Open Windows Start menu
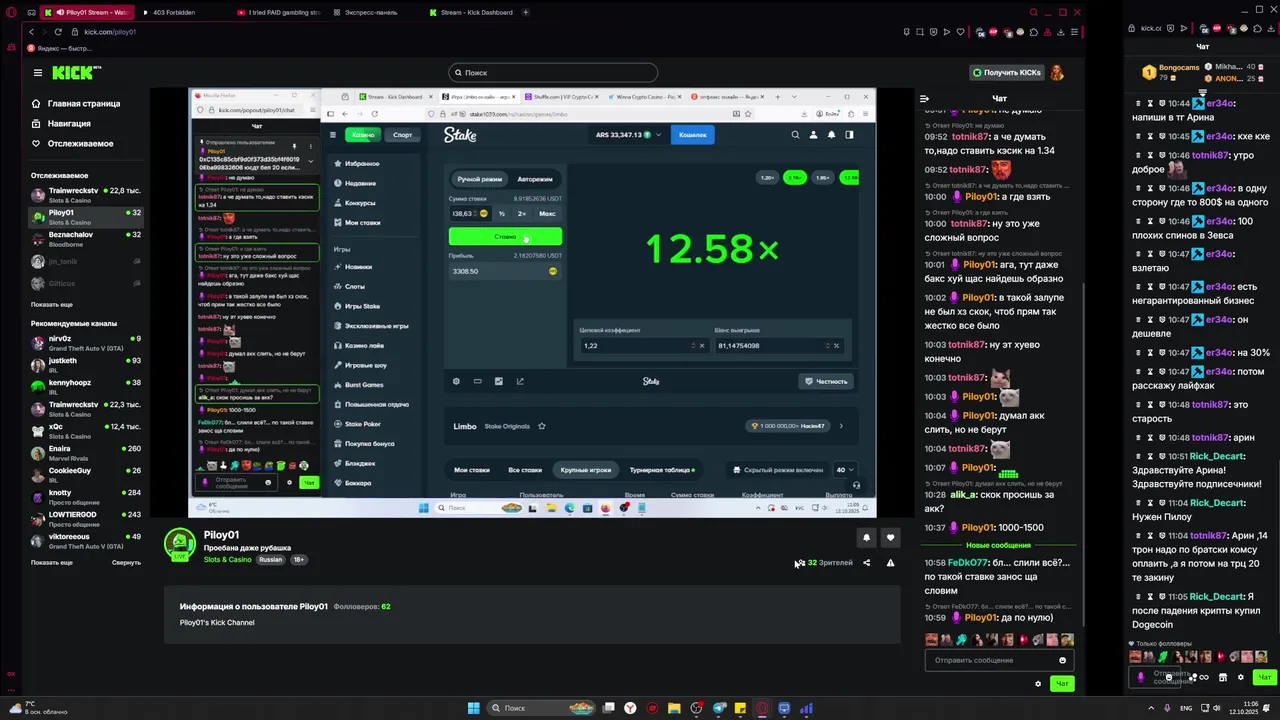Screen dimensions: 1280x720 click(x=474, y=708)
